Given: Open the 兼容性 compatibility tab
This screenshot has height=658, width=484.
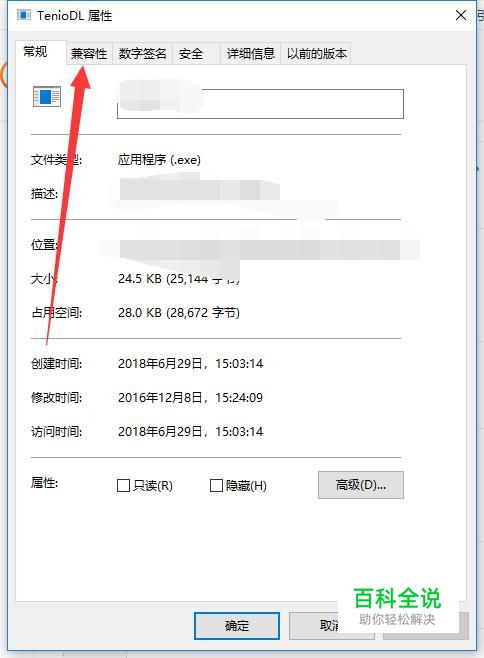Looking at the screenshot, I should coord(89,54).
